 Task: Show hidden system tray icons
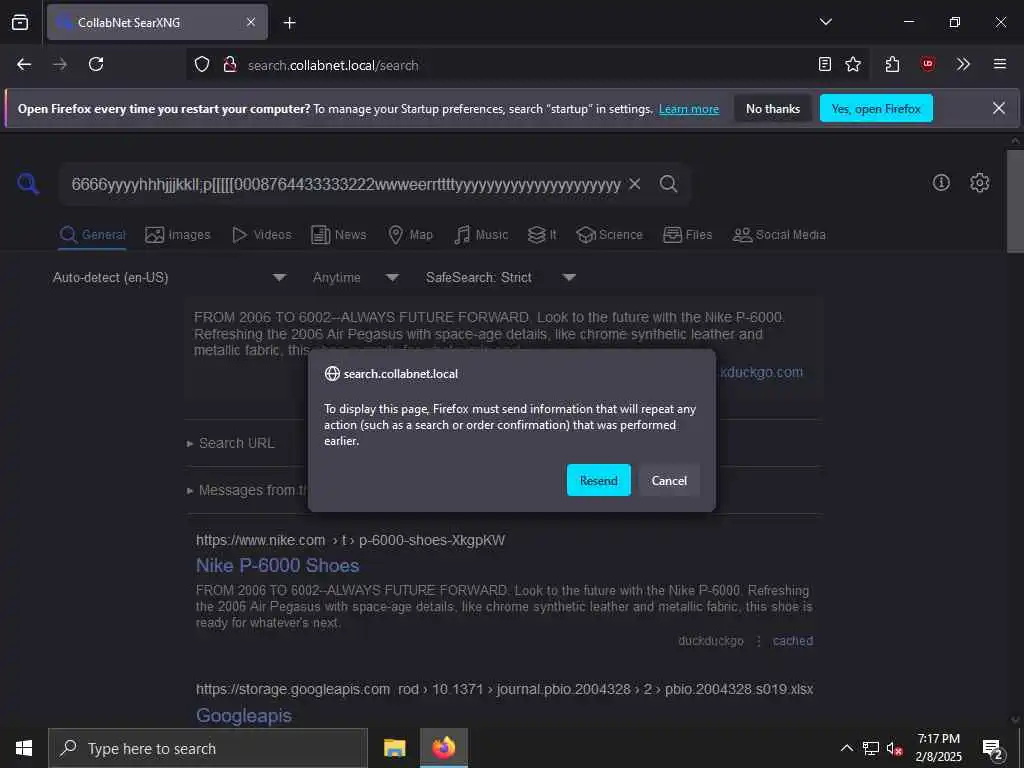846,748
